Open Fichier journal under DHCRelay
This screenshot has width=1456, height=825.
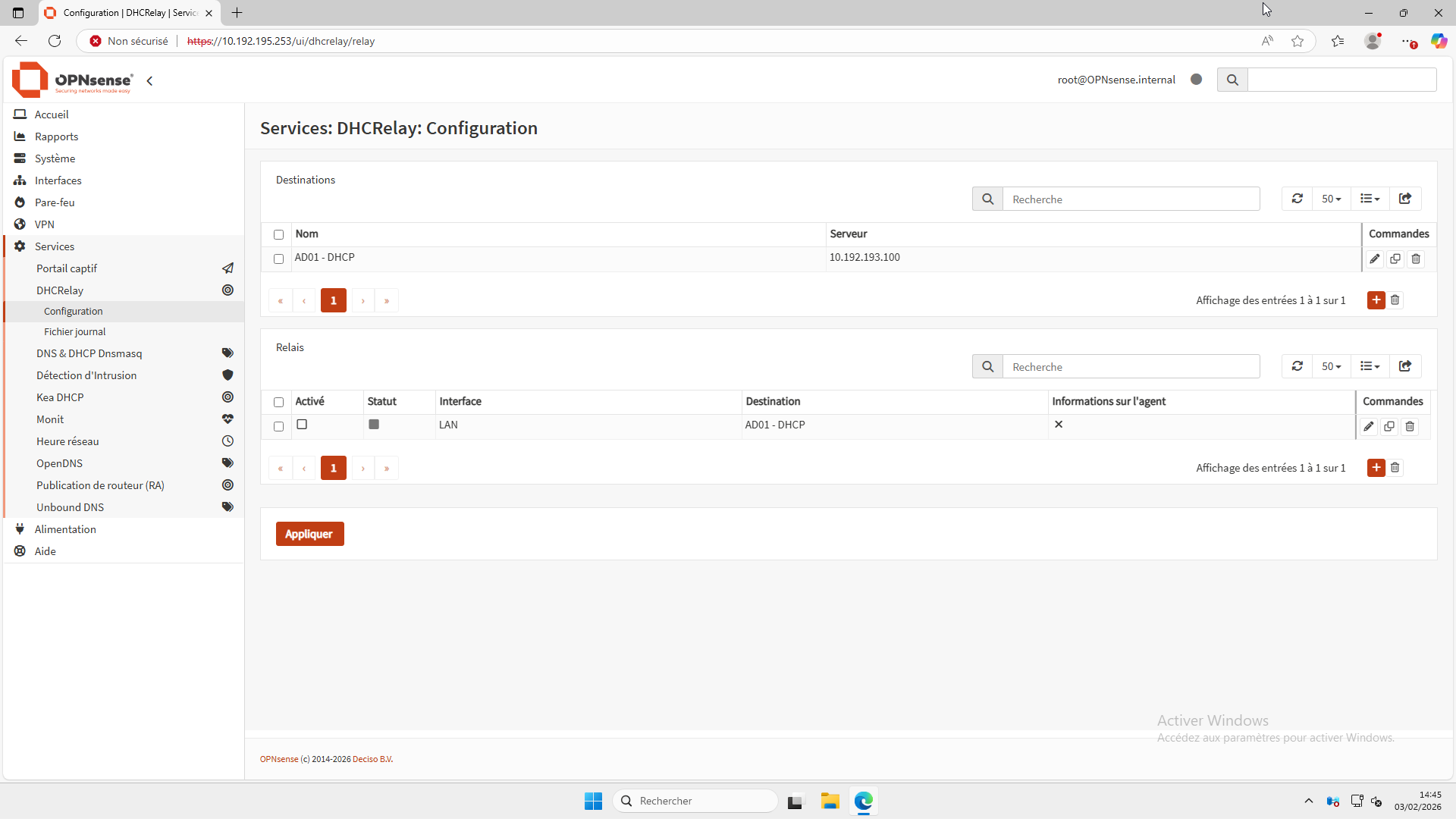pyautogui.click(x=74, y=331)
